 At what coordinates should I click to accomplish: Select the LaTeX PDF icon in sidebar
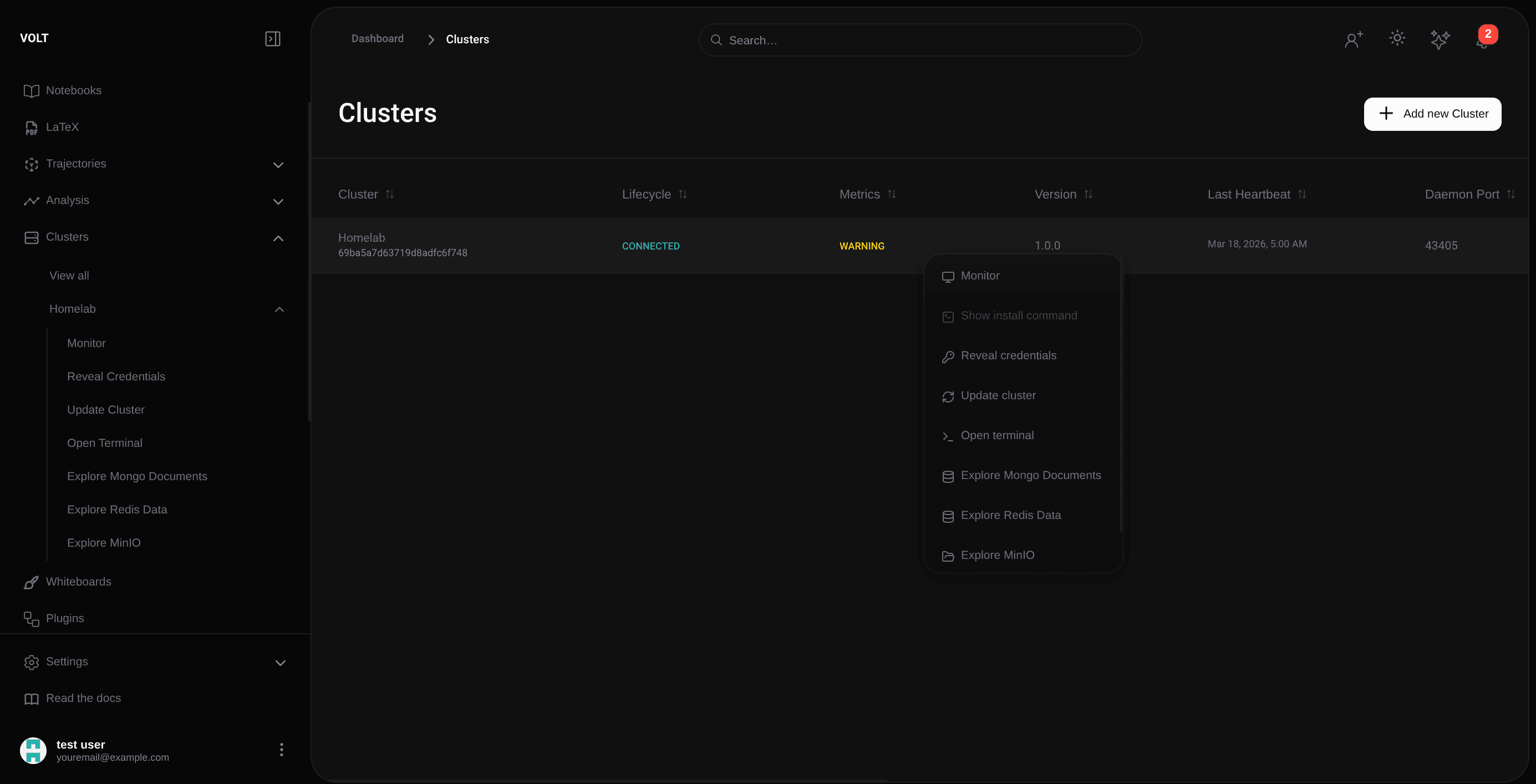[x=31, y=127]
